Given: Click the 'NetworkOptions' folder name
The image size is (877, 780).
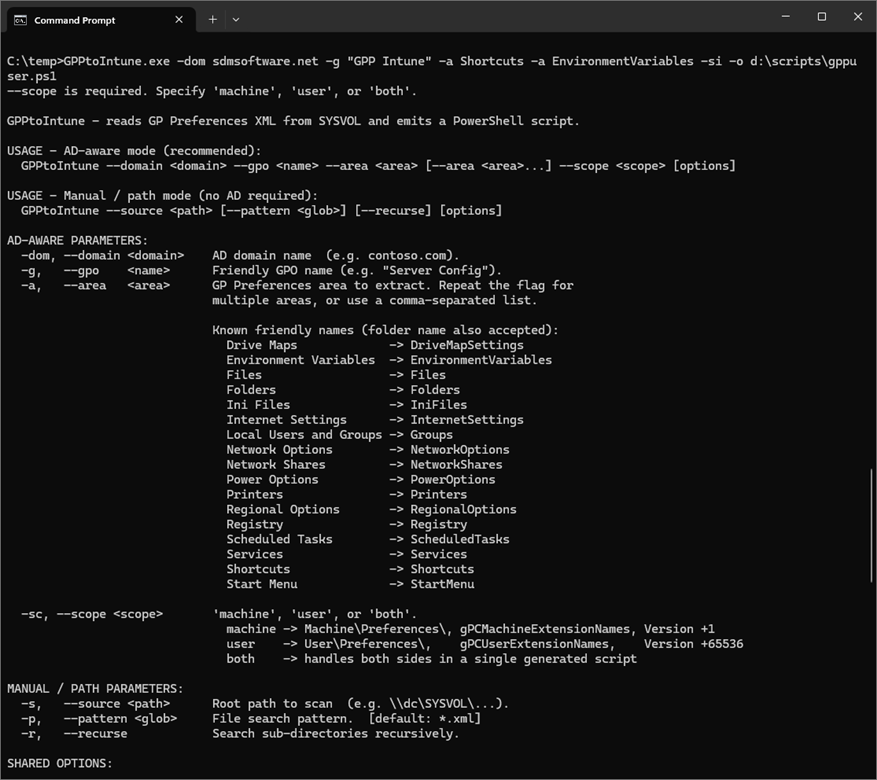Looking at the screenshot, I should tap(460, 450).
